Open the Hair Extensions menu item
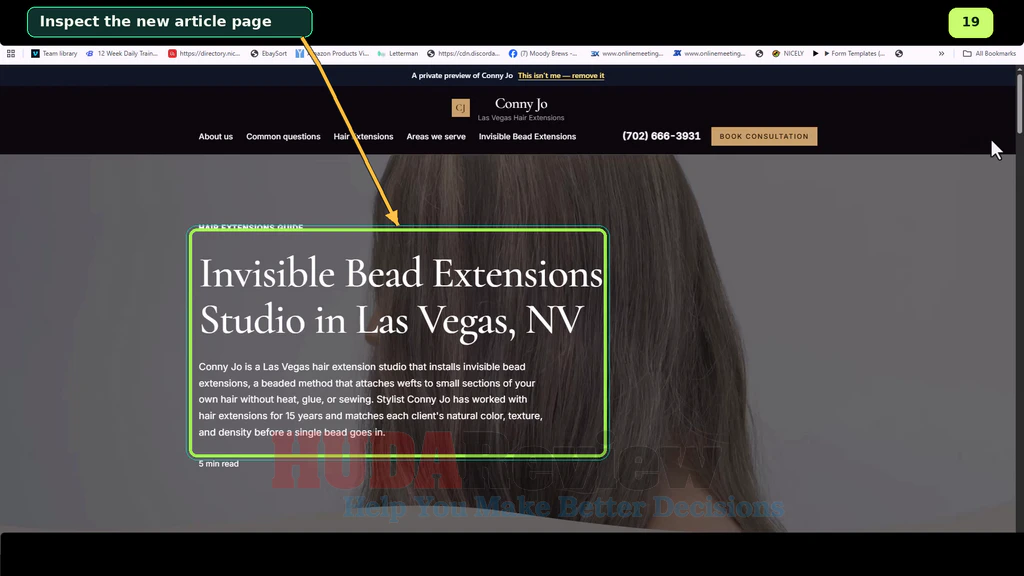 pyautogui.click(x=363, y=136)
